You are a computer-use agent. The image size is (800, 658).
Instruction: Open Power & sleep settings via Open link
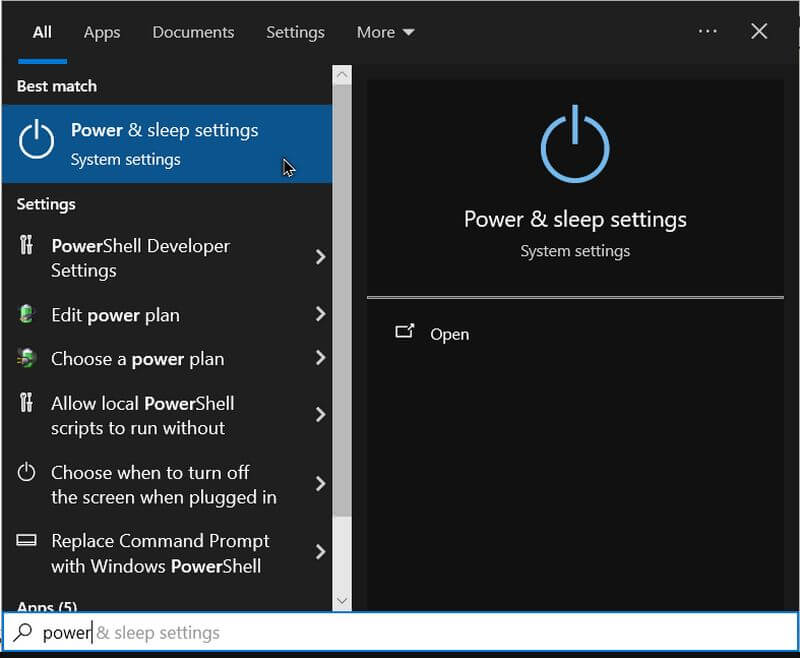click(449, 334)
